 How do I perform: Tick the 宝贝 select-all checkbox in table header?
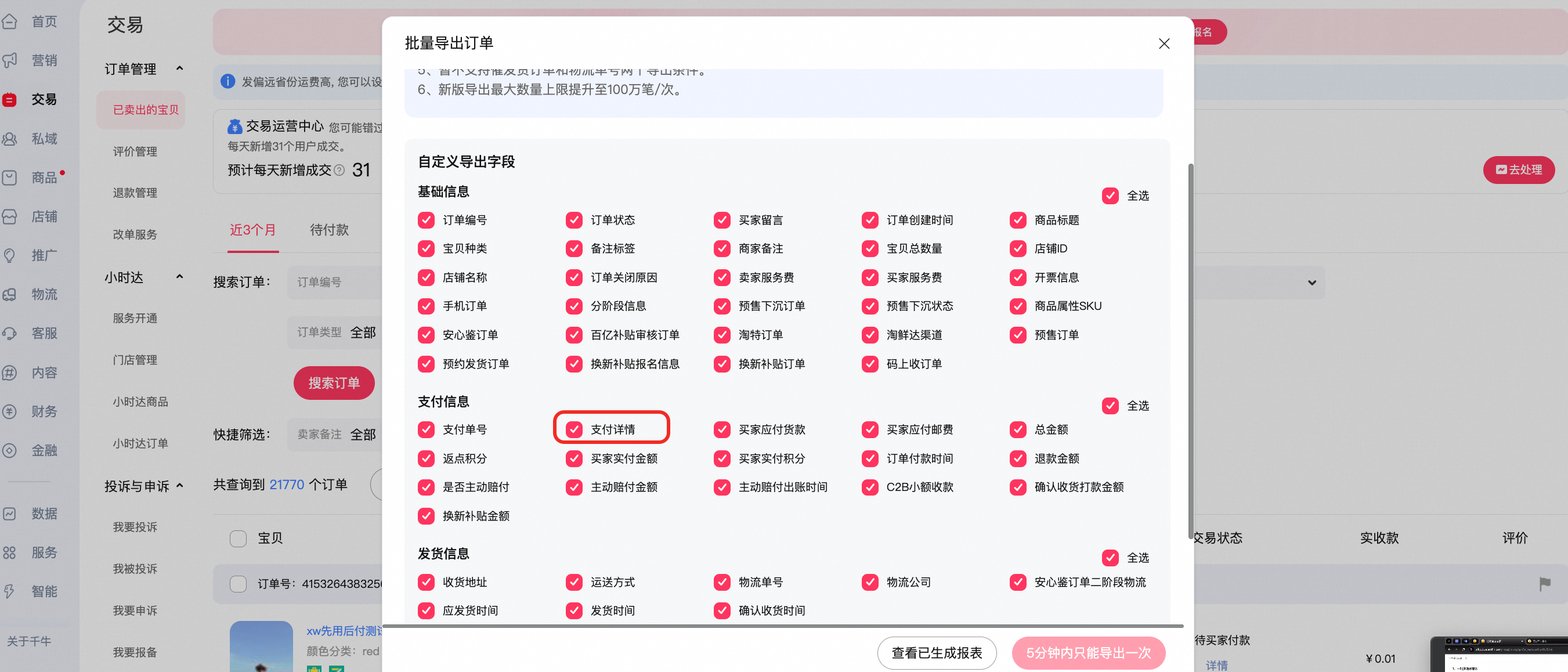[238, 539]
